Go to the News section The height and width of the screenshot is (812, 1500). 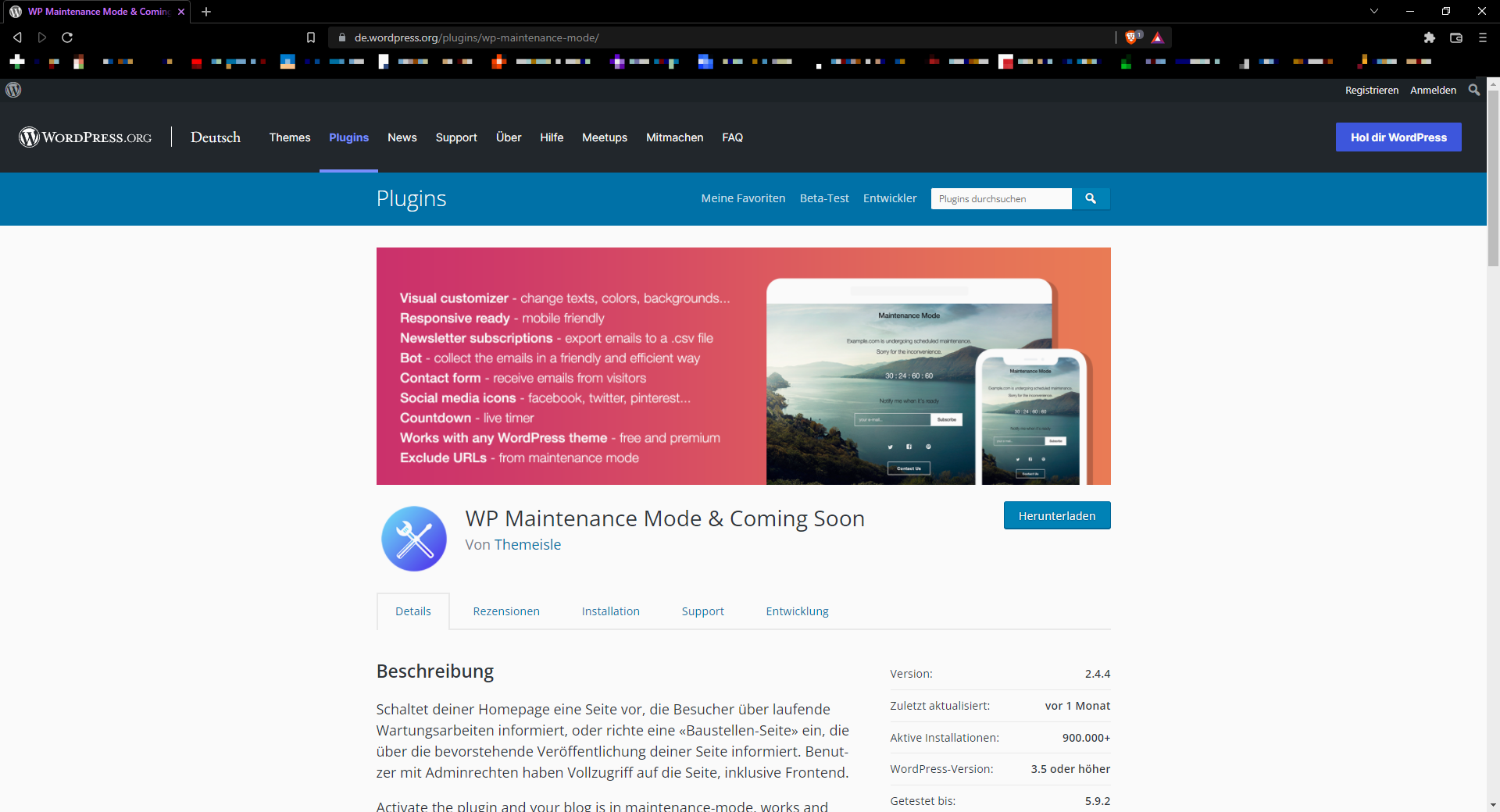[x=402, y=137]
